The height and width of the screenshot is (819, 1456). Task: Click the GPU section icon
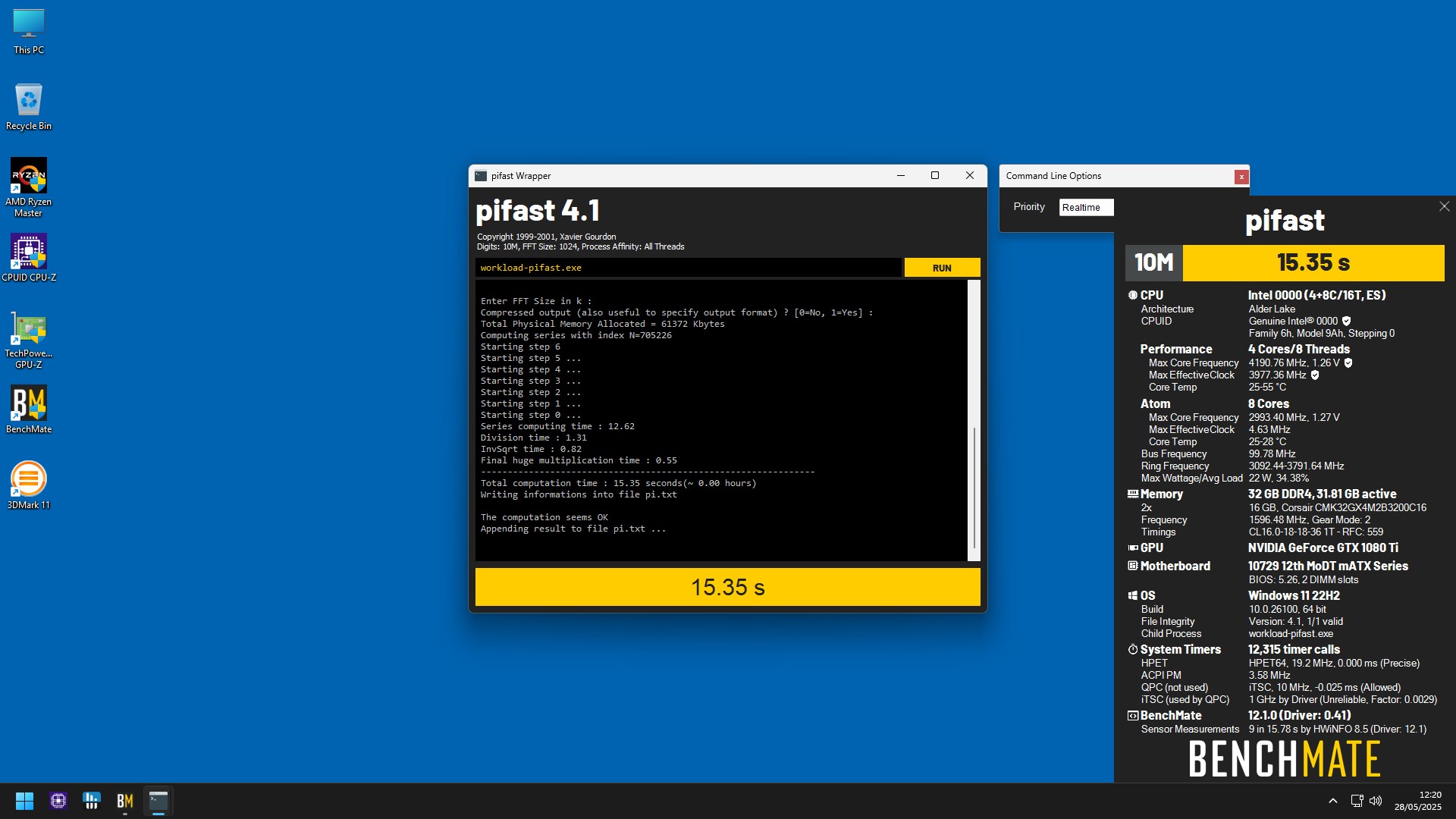pyautogui.click(x=1133, y=548)
